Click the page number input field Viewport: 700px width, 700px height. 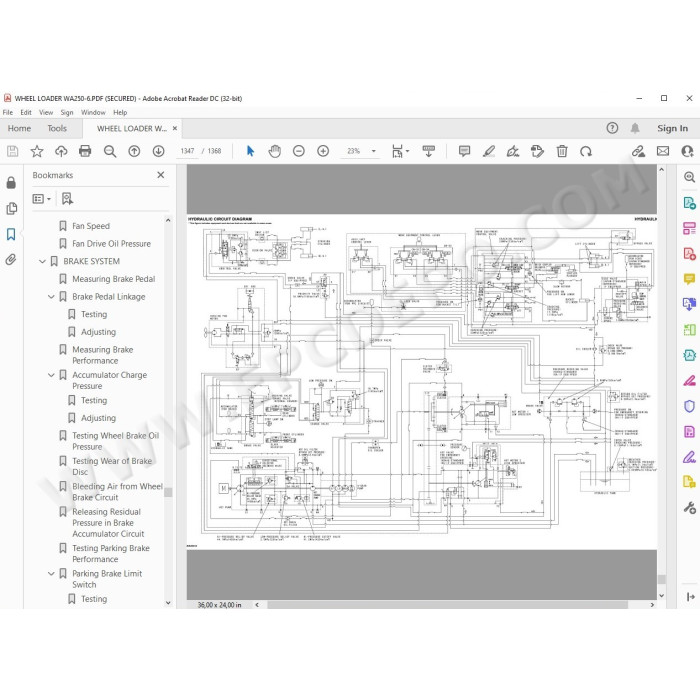188,151
